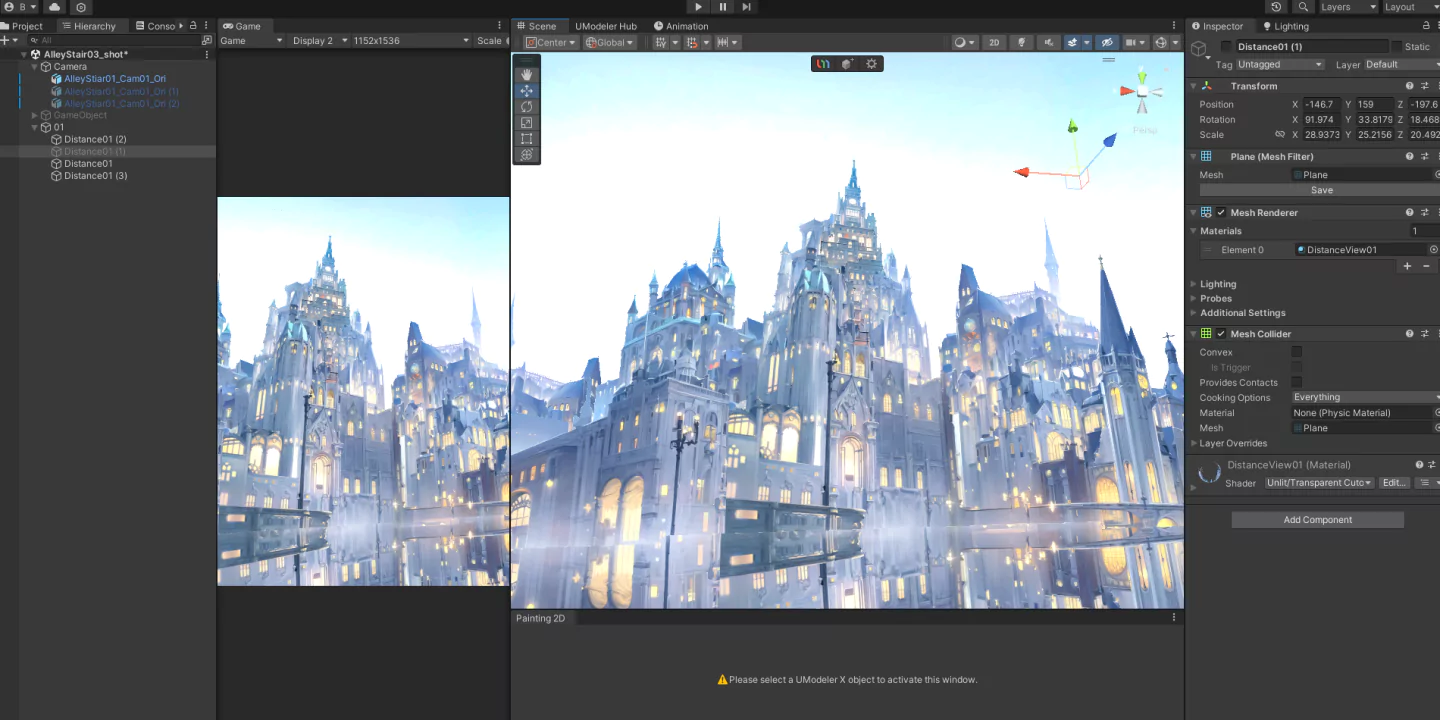The width and height of the screenshot is (1440, 720).
Task: Open the 1152x1536 resolution dropdown
Action: click(x=411, y=41)
